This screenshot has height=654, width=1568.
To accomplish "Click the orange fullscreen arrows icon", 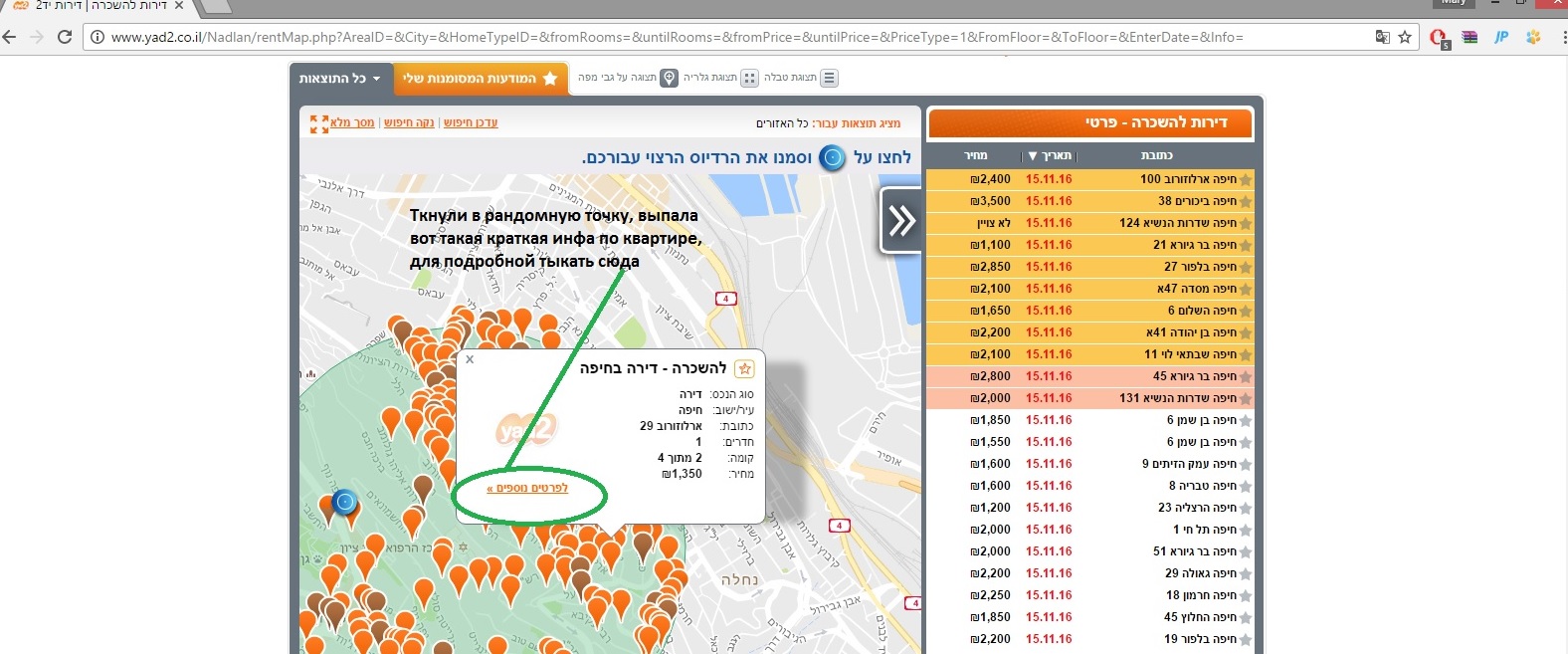I will [x=318, y=123].
